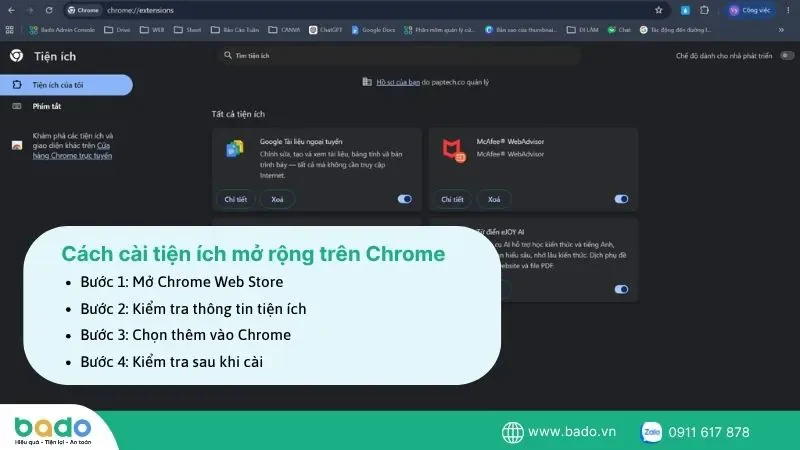Image resolution: width=800 pixels, height=450 pixels.
Task: Click Xoá for Google Tài liệu ngoại tuyến
Action: pyautogui.click(x=277, y=199)
